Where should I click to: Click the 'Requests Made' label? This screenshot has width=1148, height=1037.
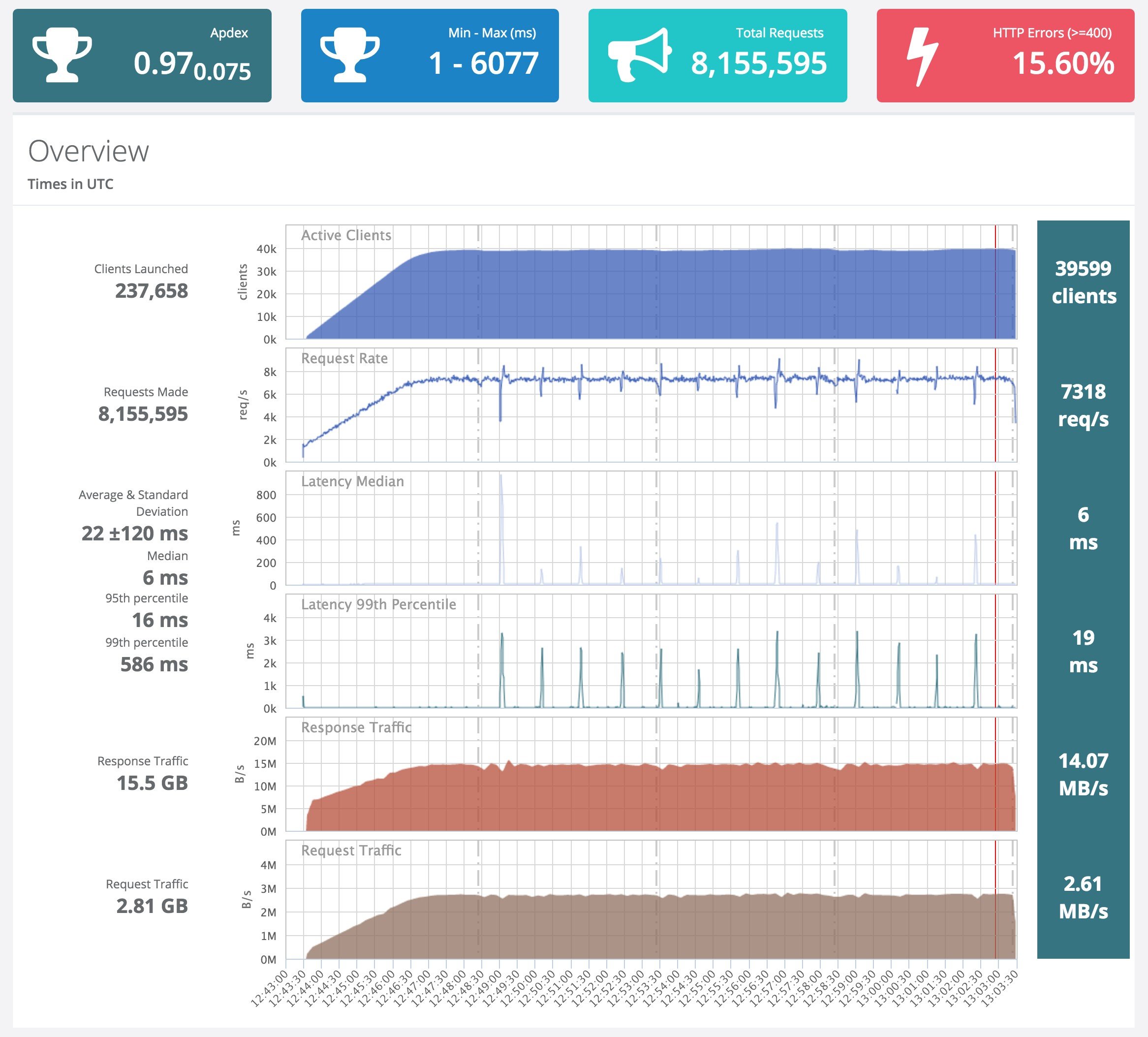146,392
